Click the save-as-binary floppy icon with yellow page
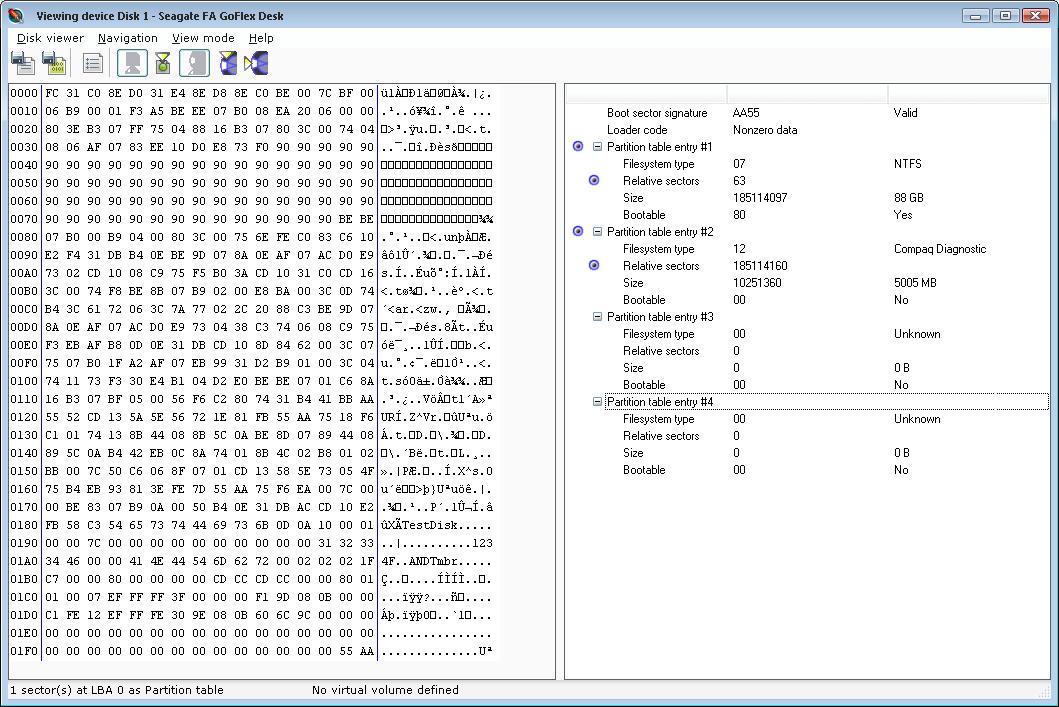 point(54,63)
